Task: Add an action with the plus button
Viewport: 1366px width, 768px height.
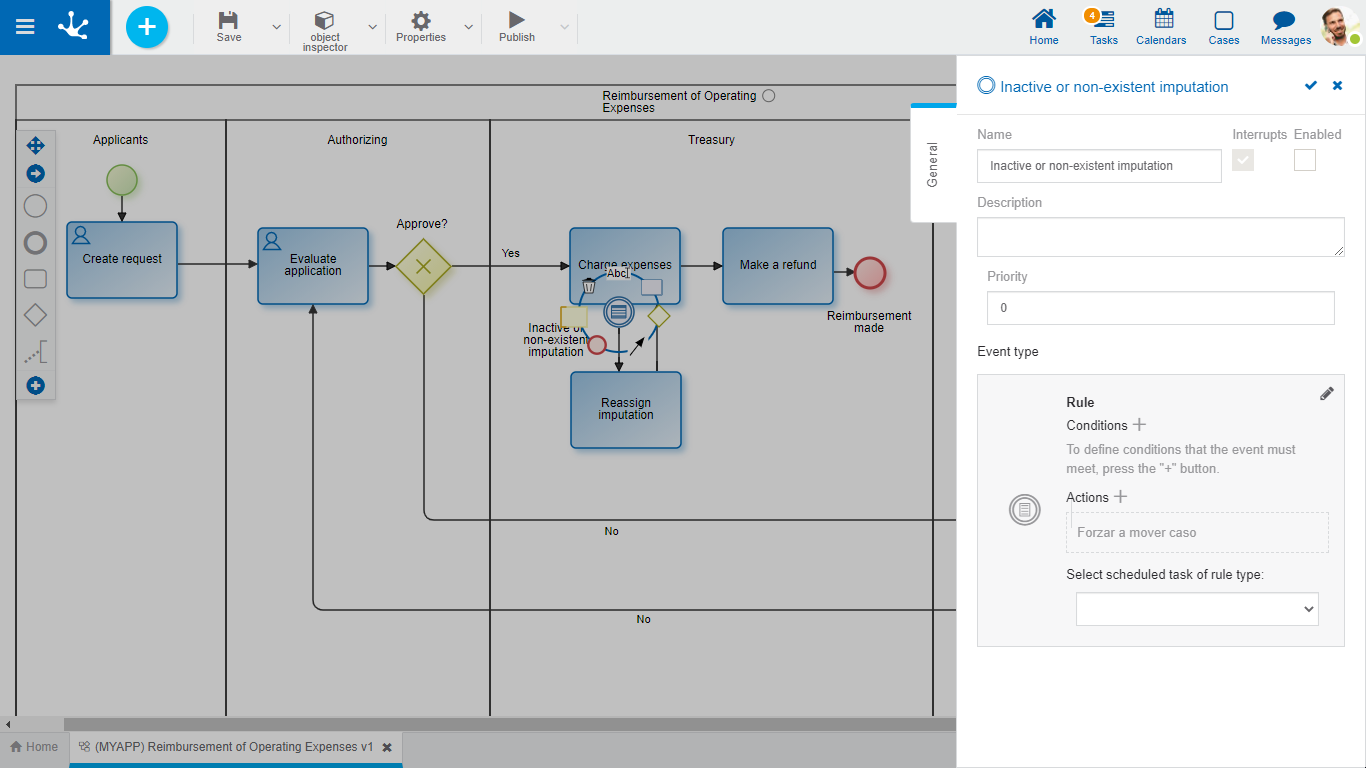Action: [1120, 497]
